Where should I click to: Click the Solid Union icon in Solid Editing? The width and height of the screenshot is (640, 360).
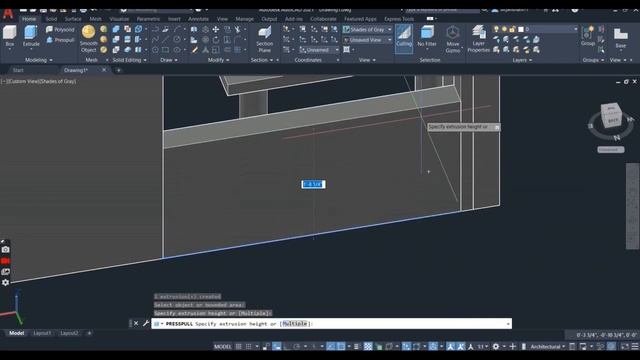(116, 29)
